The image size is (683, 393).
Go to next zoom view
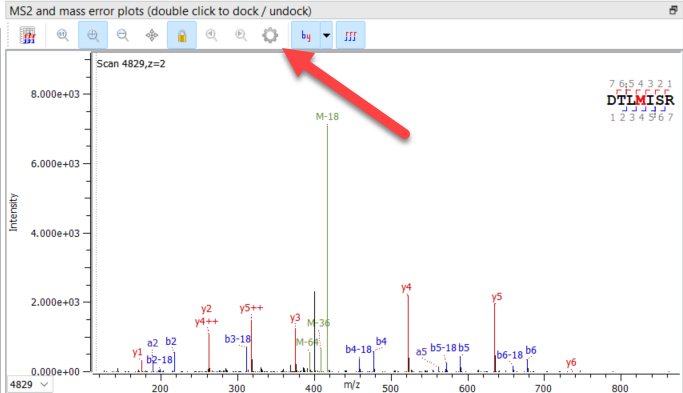[x=241, y=35]
